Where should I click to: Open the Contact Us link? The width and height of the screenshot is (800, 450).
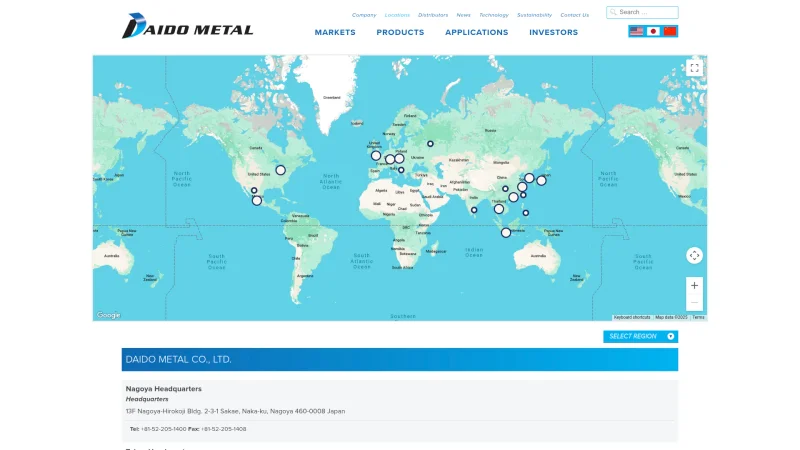click(574, 15)
